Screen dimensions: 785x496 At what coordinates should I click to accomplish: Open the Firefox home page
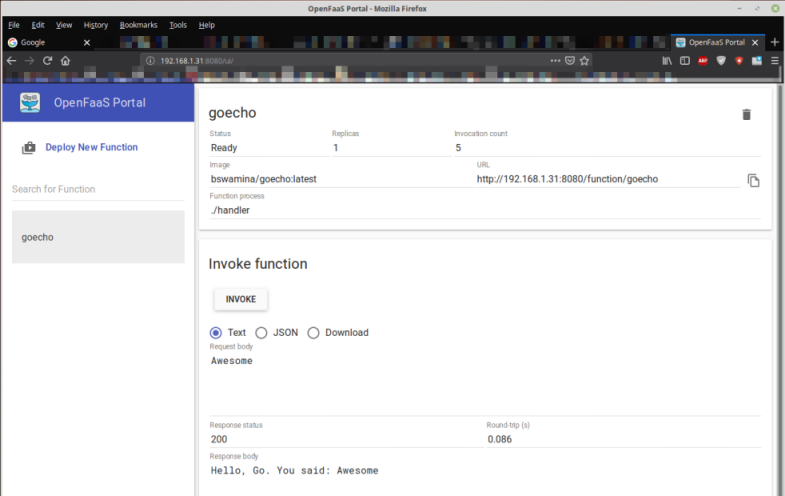point(66,61)
